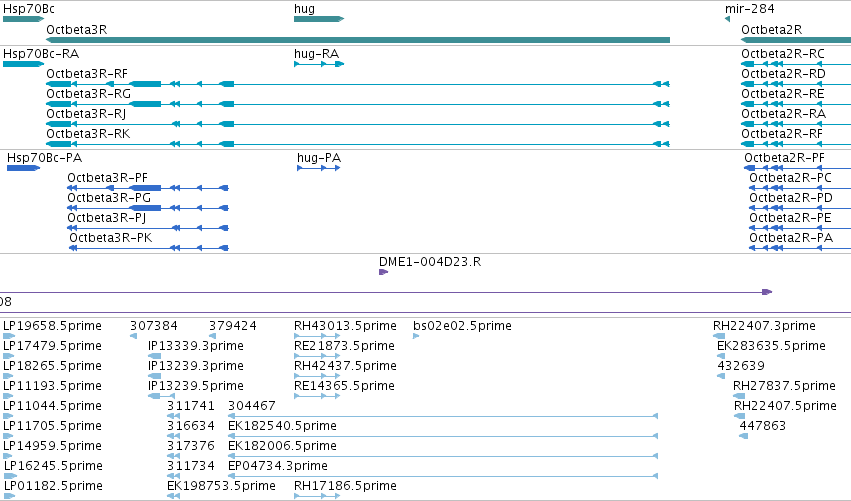Viewport: 851px width, 501px height.
Task: Click the Hsp70Bc-PA protein label
Action: (x=45, y=158)
